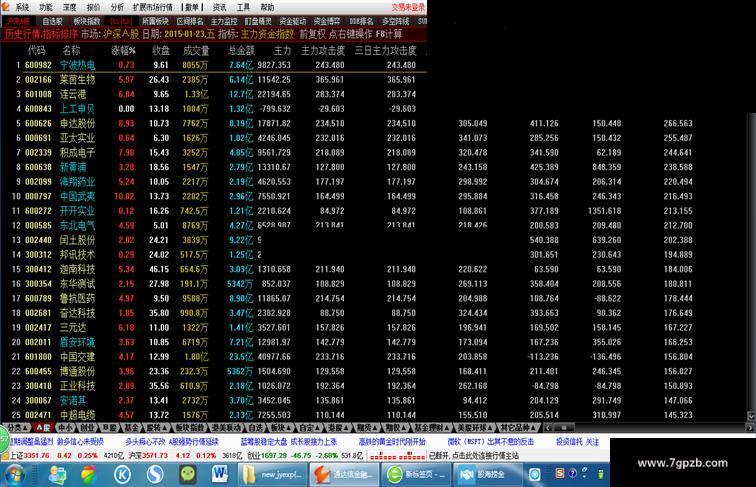Switch to the 自选股 tab

point(52,21)
